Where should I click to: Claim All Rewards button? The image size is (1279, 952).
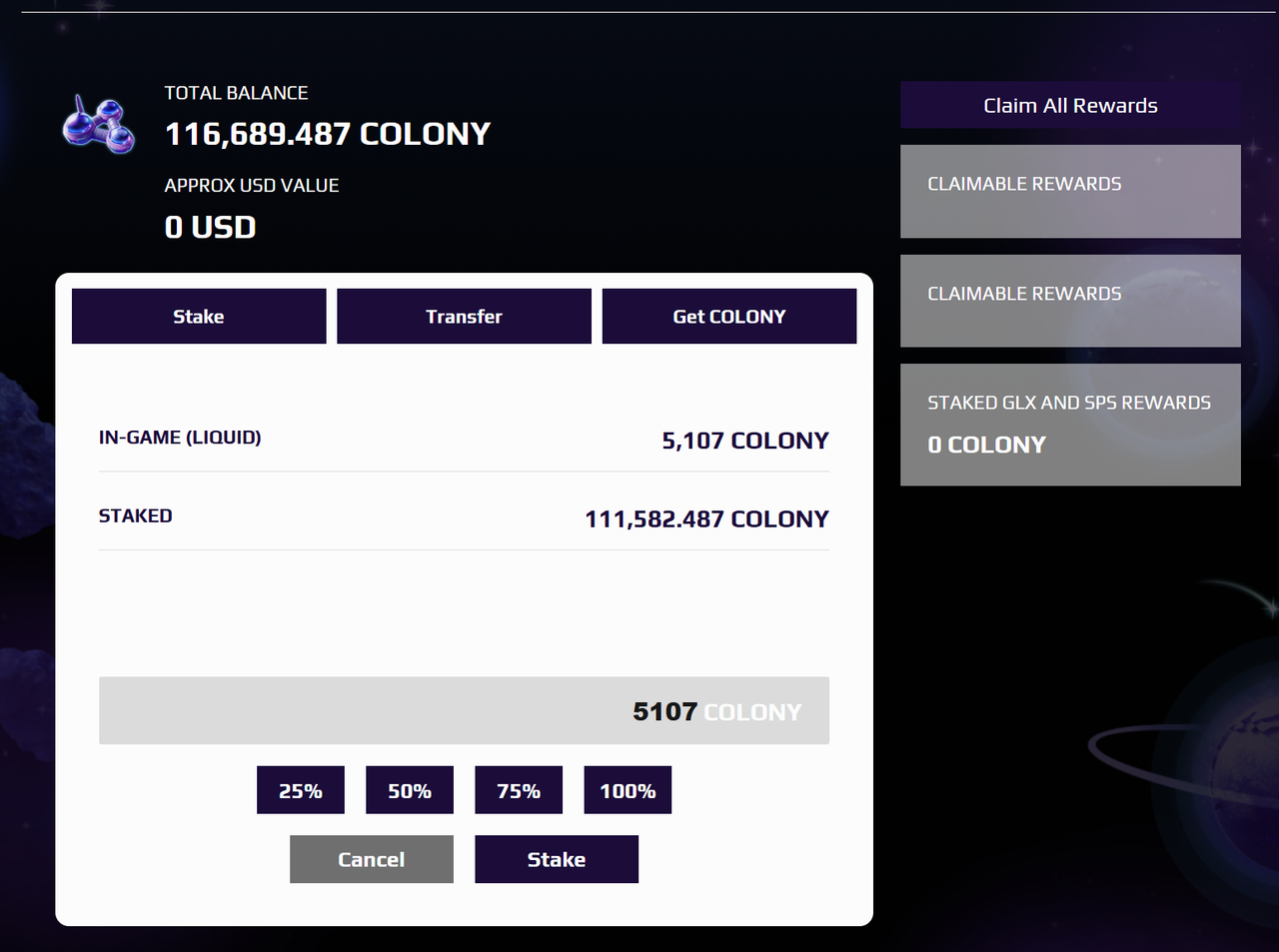coord(1070,105)
